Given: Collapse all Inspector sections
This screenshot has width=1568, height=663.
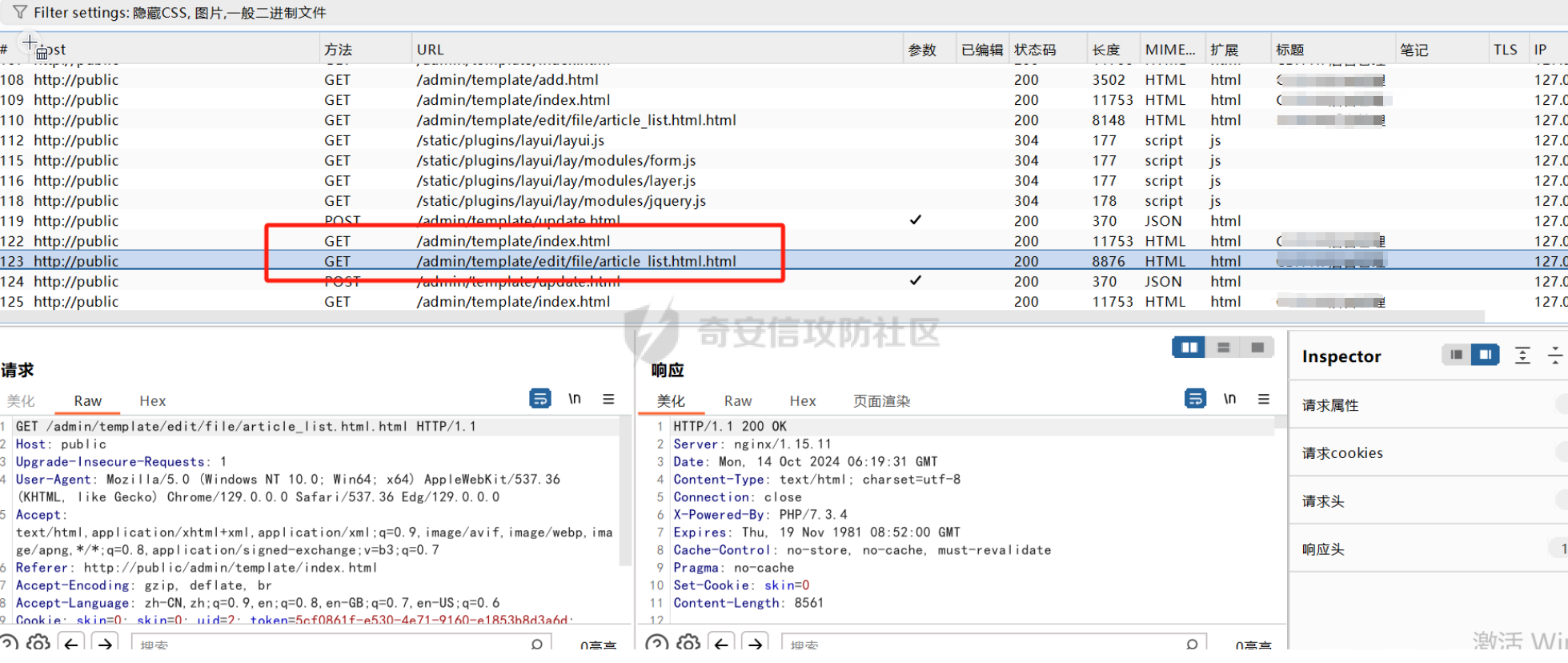Looking at the screenshot, I should click(x=1555, y=355).
